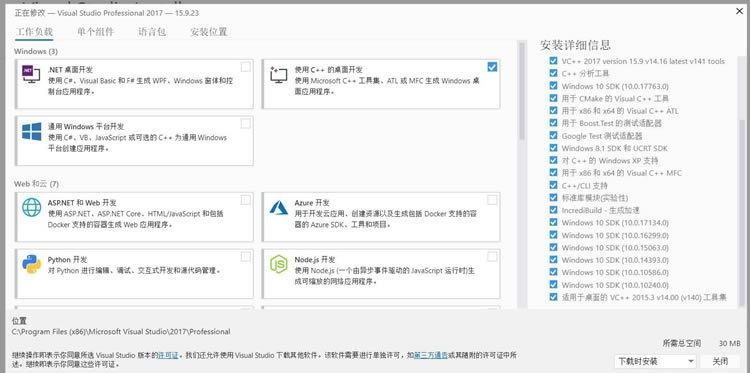Select the Node.js 开发 card title

tap(315, 260)
